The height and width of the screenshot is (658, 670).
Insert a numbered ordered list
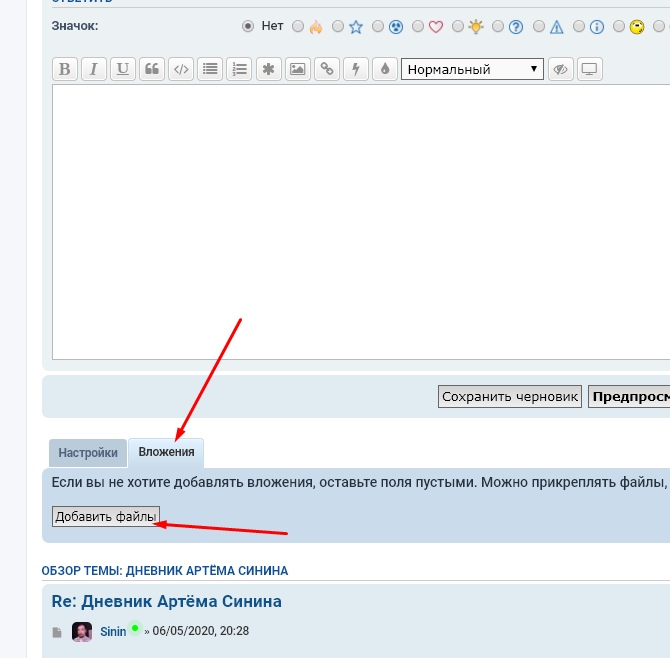[239, 69]
